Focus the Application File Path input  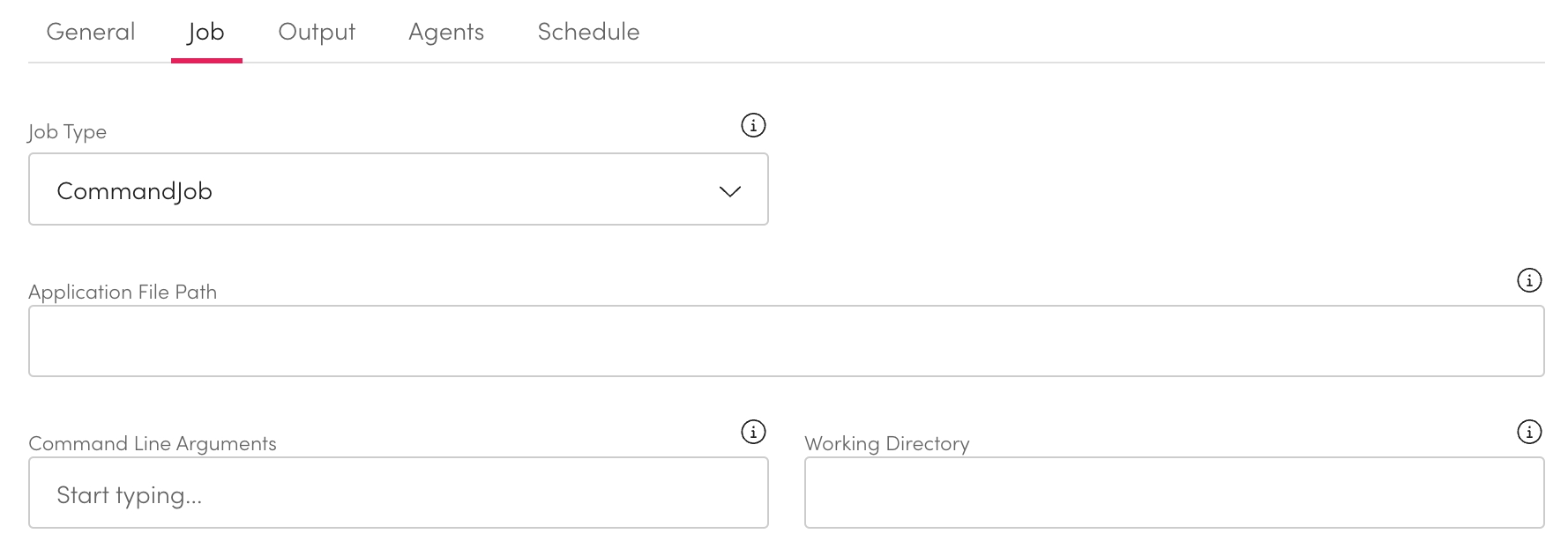pos(786,341)
